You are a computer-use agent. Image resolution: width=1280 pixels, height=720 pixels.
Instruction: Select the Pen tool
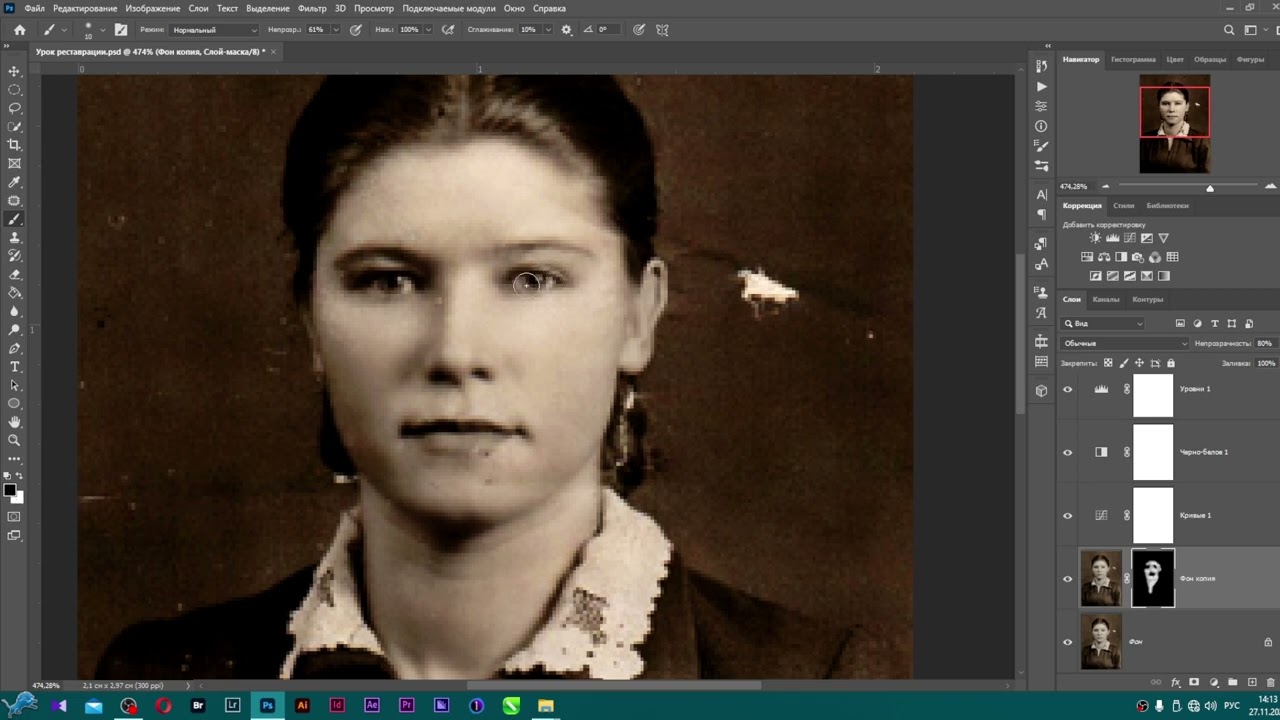[14, 348]
